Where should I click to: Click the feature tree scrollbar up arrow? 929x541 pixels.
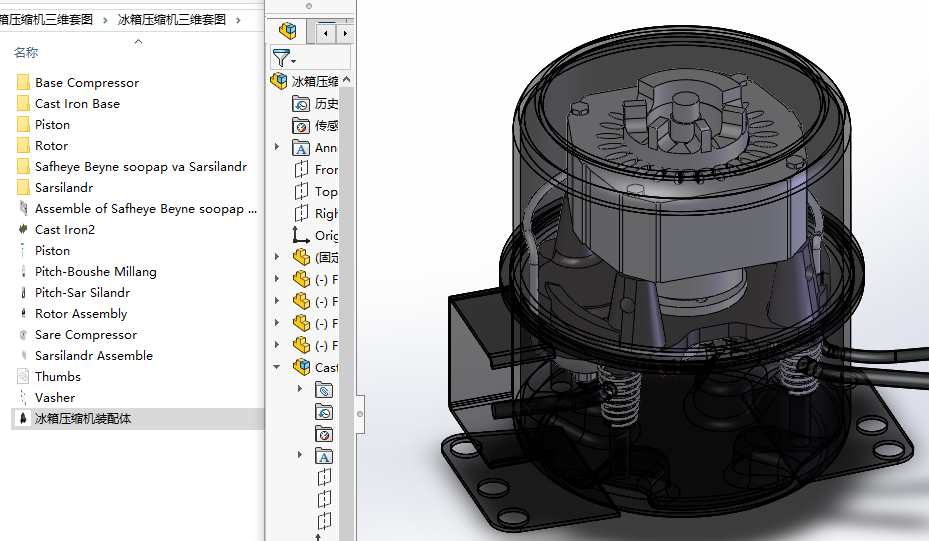coord(347,80)
